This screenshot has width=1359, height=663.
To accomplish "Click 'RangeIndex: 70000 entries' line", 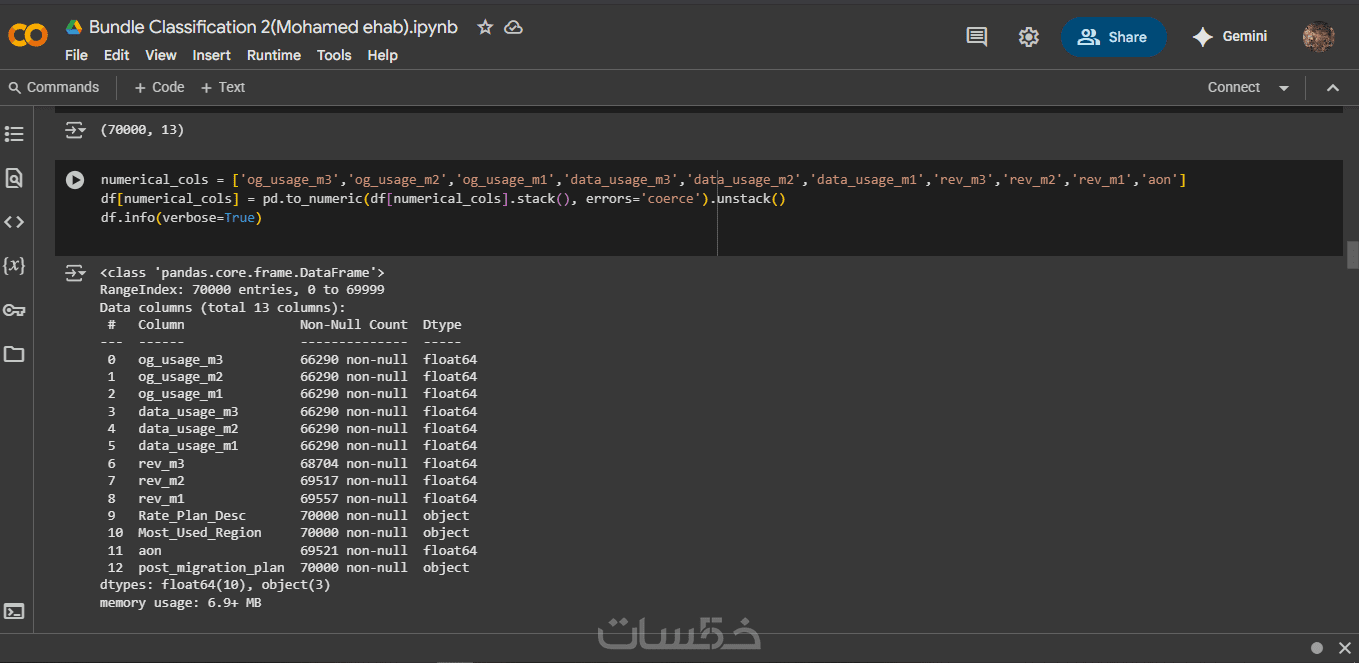I will point(242,289).
